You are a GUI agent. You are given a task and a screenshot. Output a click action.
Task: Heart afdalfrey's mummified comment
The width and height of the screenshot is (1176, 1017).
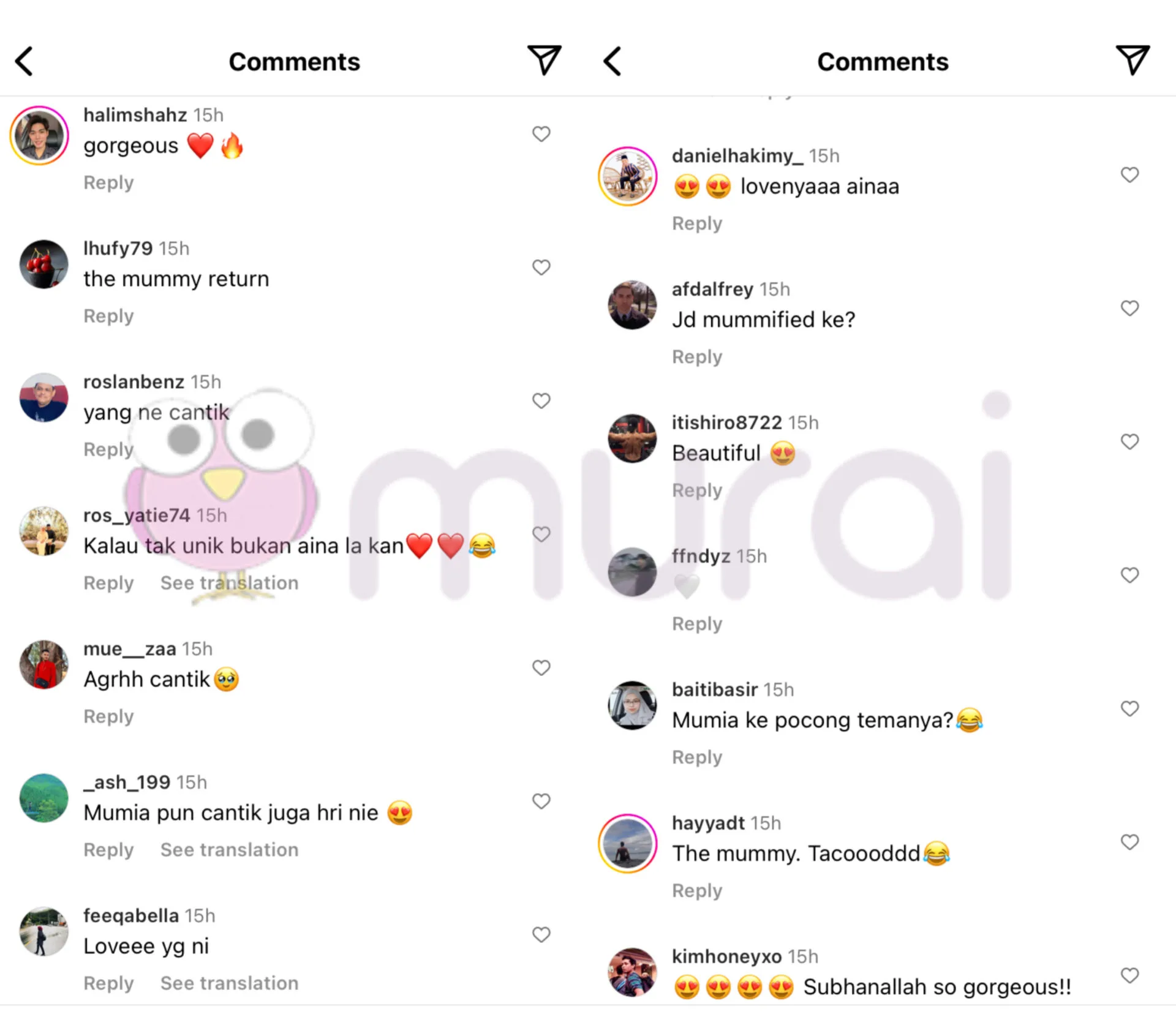point(1129,308)
